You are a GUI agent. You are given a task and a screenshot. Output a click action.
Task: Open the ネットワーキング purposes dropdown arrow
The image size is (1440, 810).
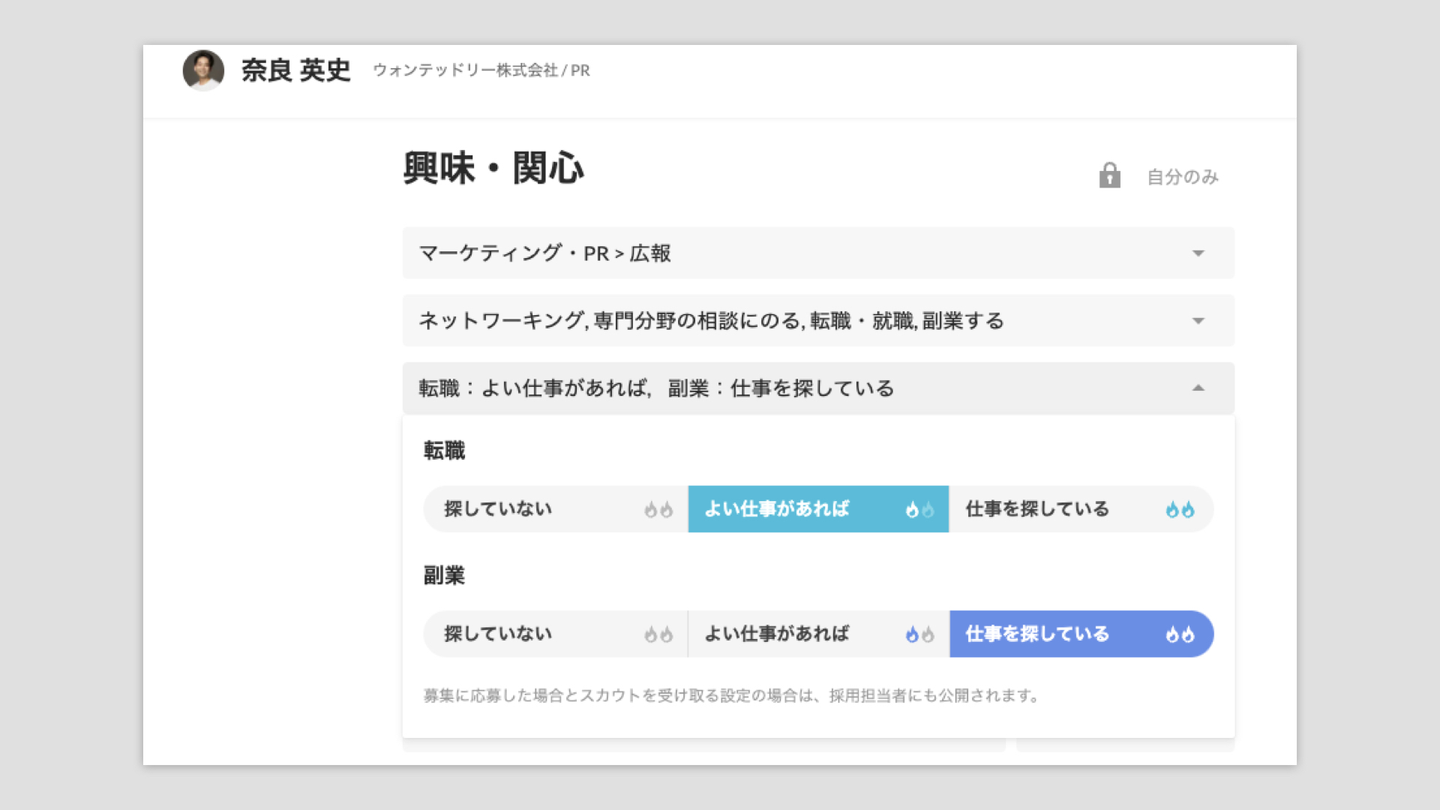(1198, 321)
